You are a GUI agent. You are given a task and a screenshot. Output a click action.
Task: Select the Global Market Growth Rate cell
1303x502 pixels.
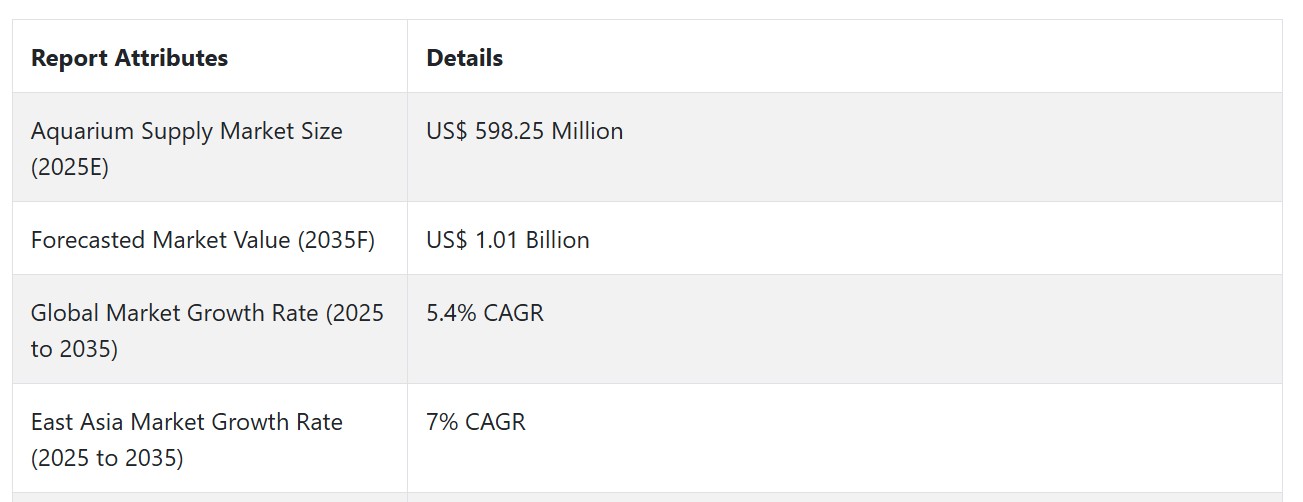click(x=210, y=330)
